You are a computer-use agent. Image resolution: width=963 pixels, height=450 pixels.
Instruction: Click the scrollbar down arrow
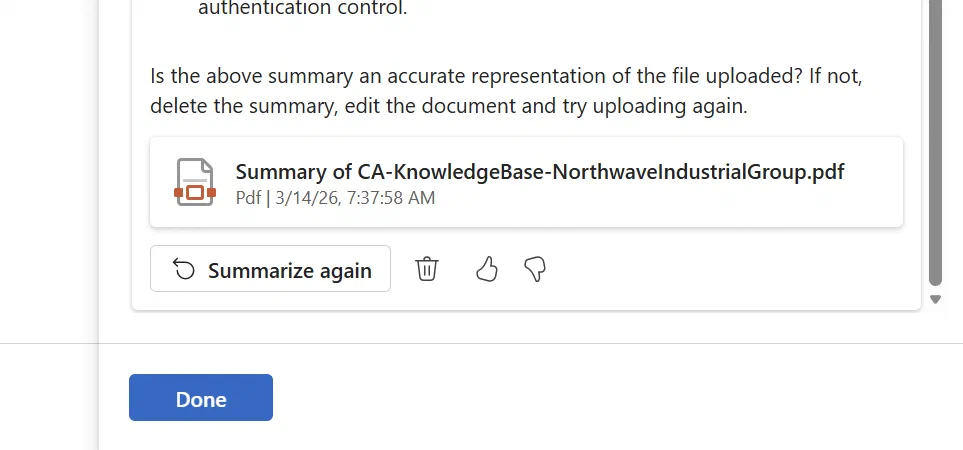(x=935, y=300)
